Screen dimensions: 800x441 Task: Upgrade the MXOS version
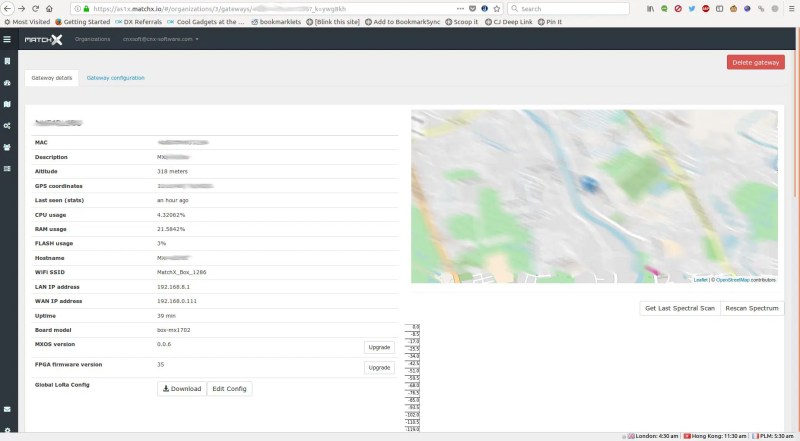(379, 347)
